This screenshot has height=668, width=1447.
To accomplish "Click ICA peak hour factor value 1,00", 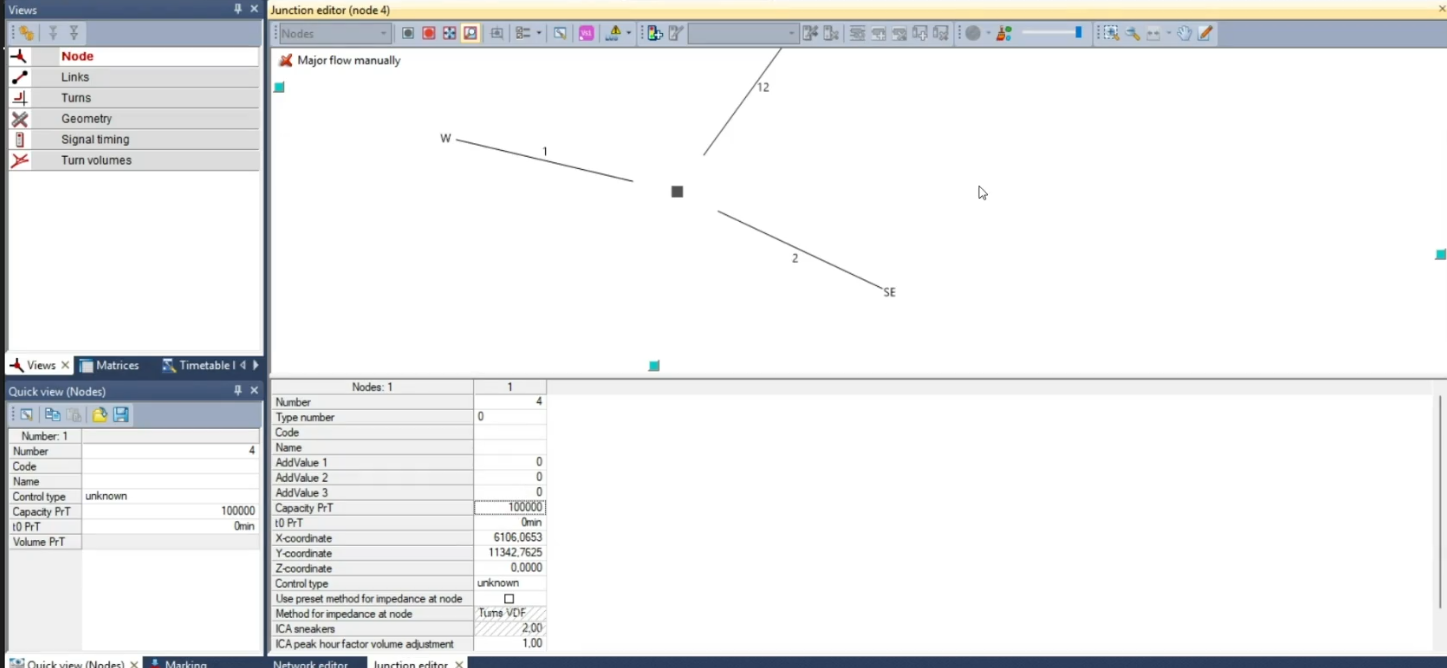I will click(x=510, y=644).
